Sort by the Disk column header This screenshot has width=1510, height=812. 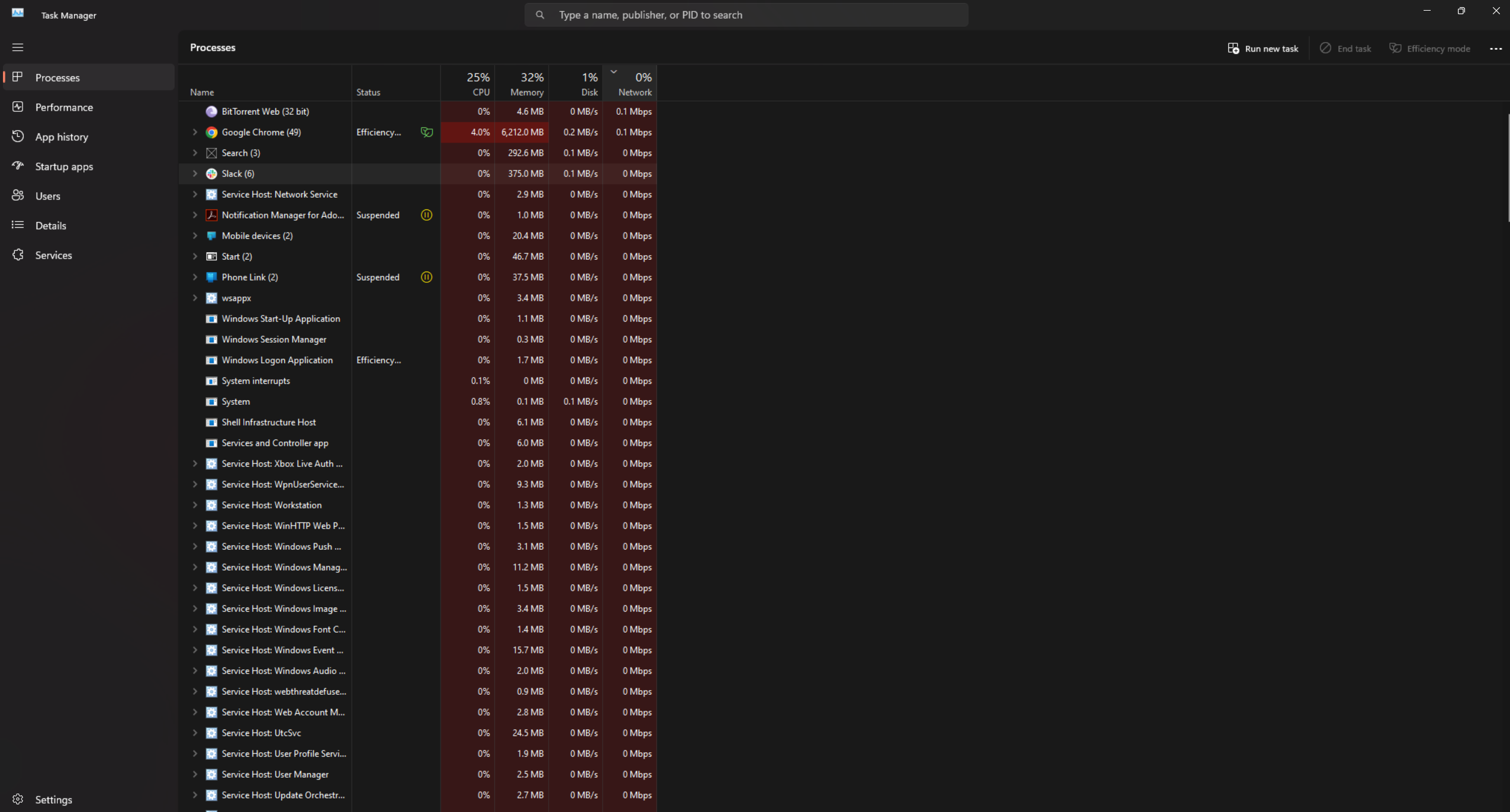pyautogui.click(x=575, y=83)
